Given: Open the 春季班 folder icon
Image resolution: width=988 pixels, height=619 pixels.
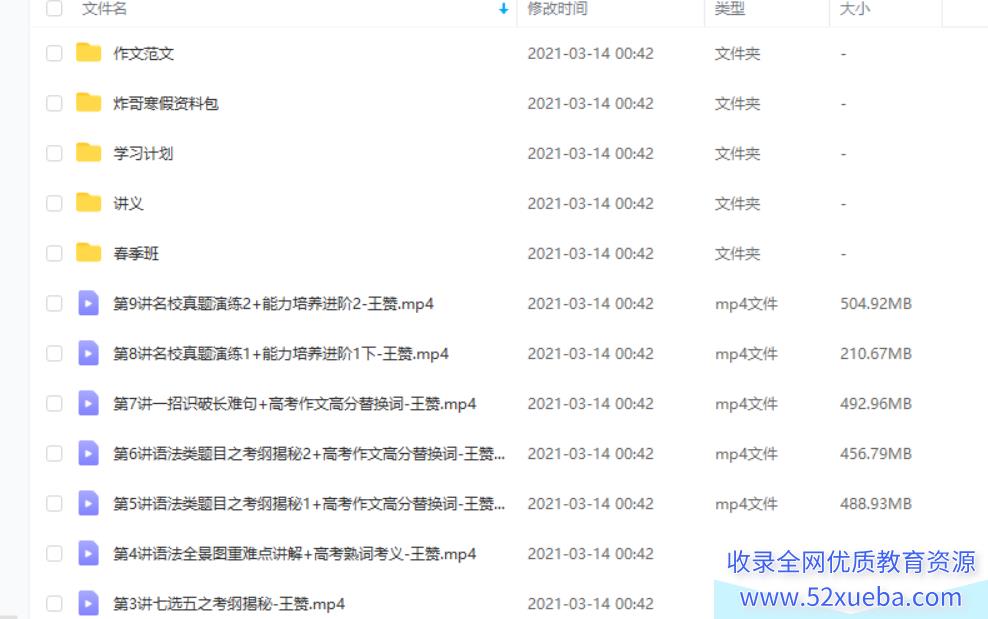Looking at the screenshot, I should (88, 253).
